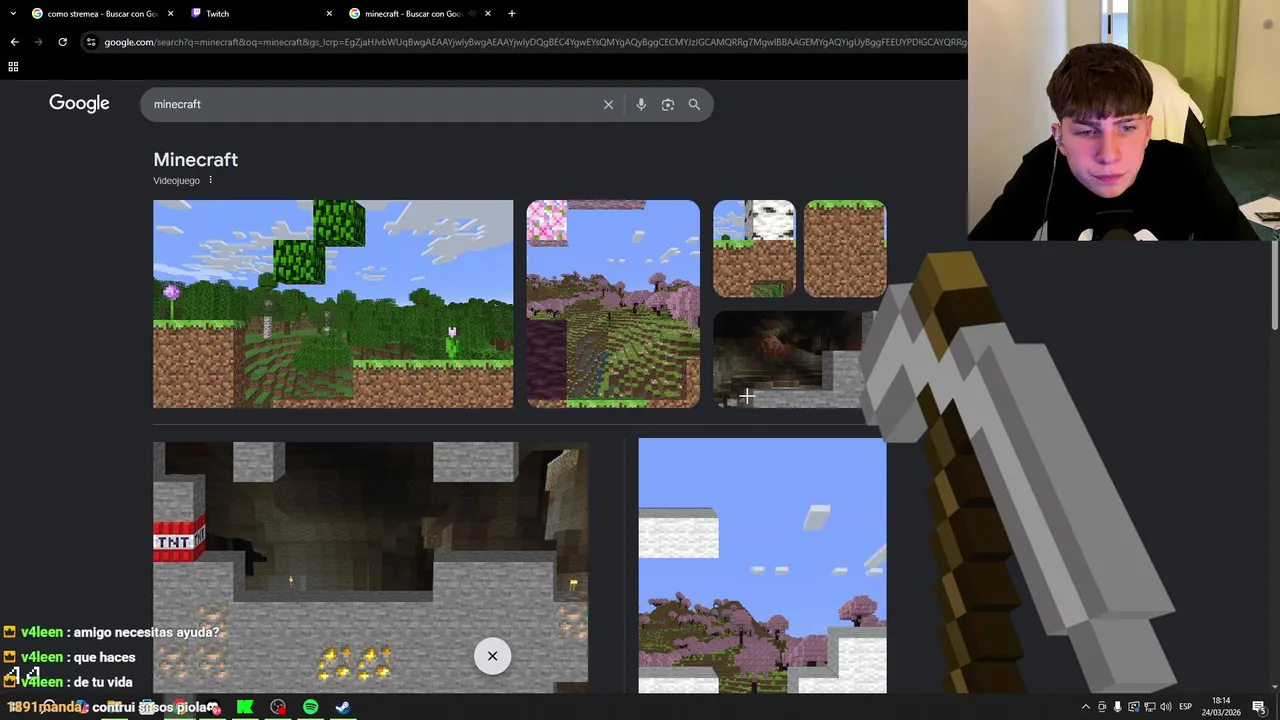
Task: View site information for google.com
Action: pos(91,42)
